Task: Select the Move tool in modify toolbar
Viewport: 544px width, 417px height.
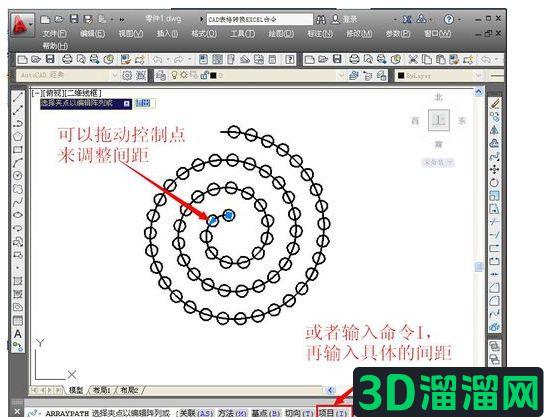Action: (494, 169)
